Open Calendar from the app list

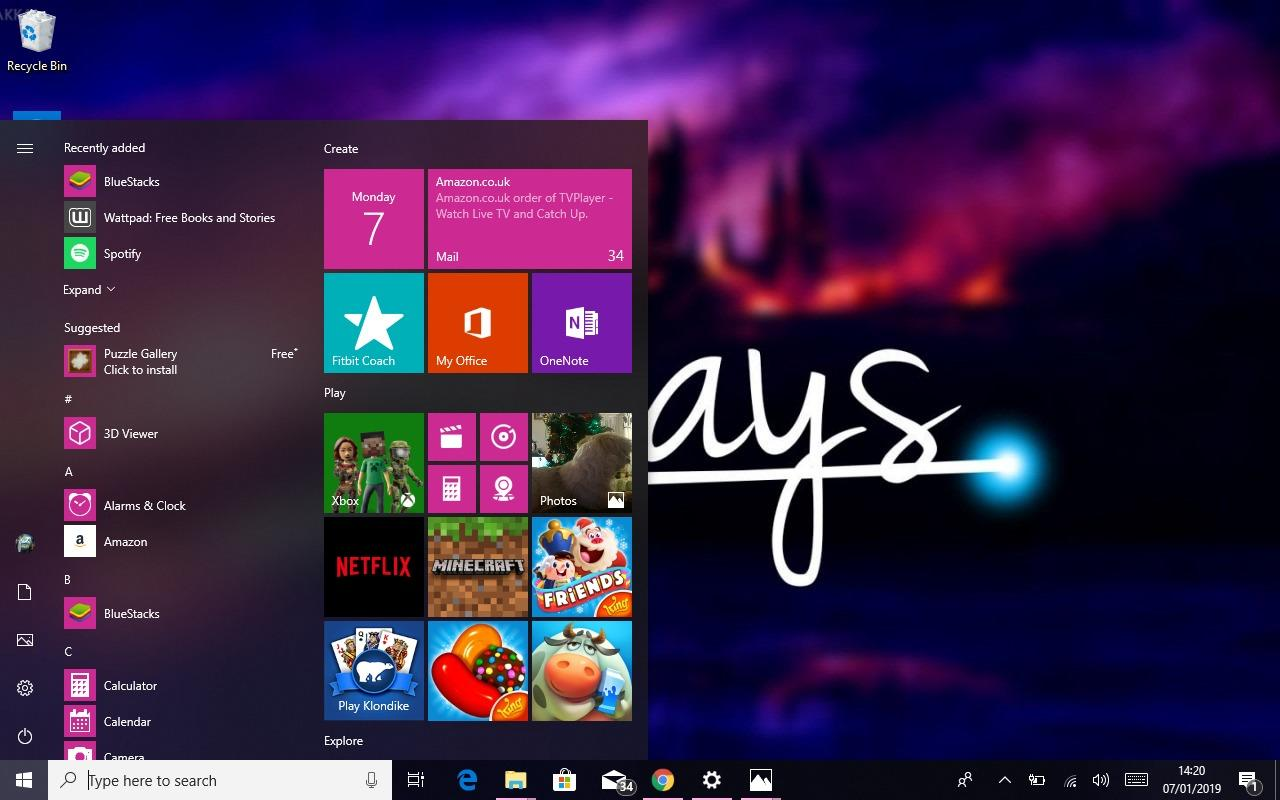[x=180, y=722]
